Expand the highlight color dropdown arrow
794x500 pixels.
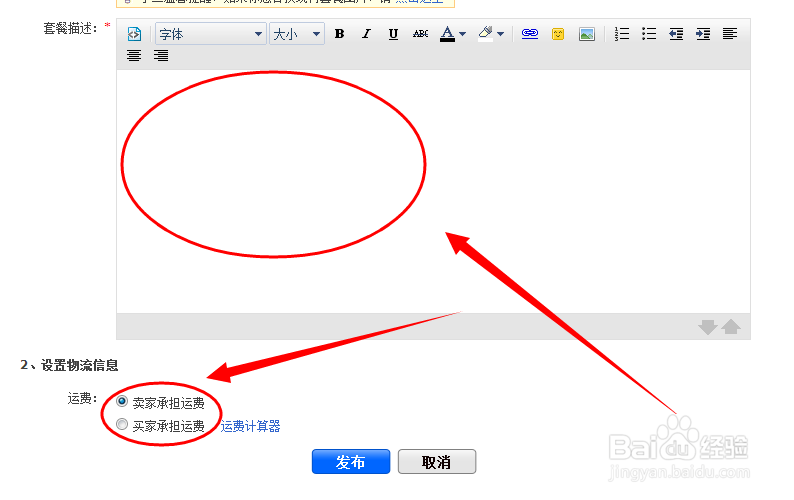coord(500,34)
